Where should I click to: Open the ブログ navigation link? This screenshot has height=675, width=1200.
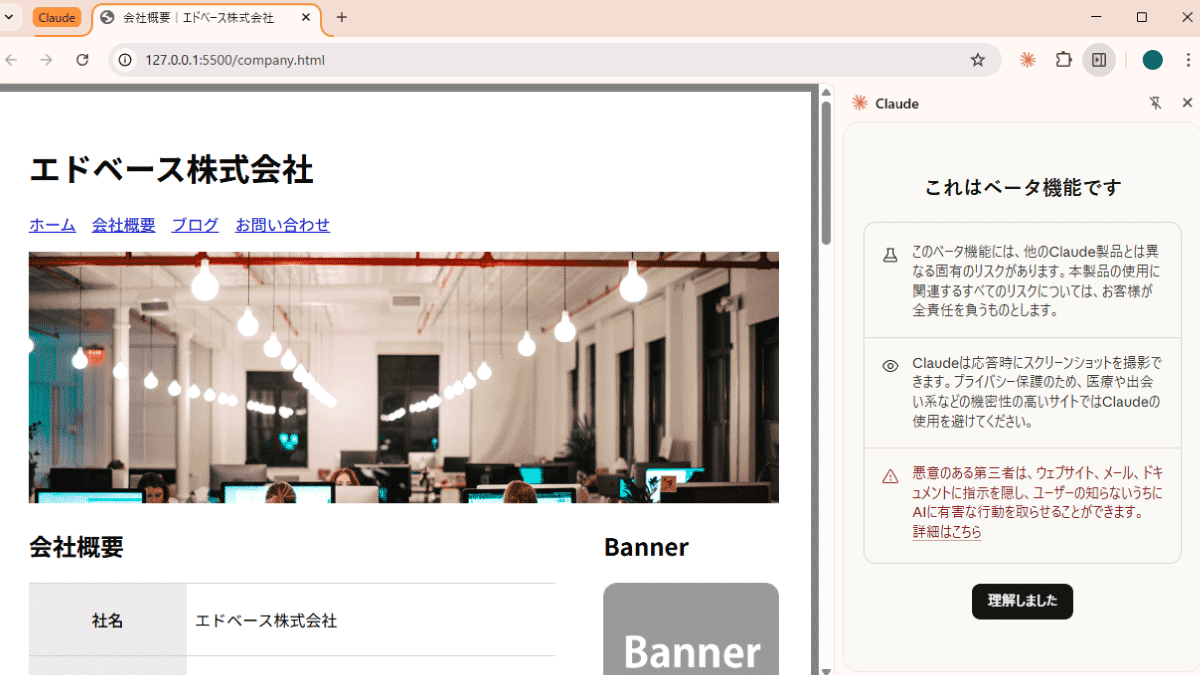(195, 225)
